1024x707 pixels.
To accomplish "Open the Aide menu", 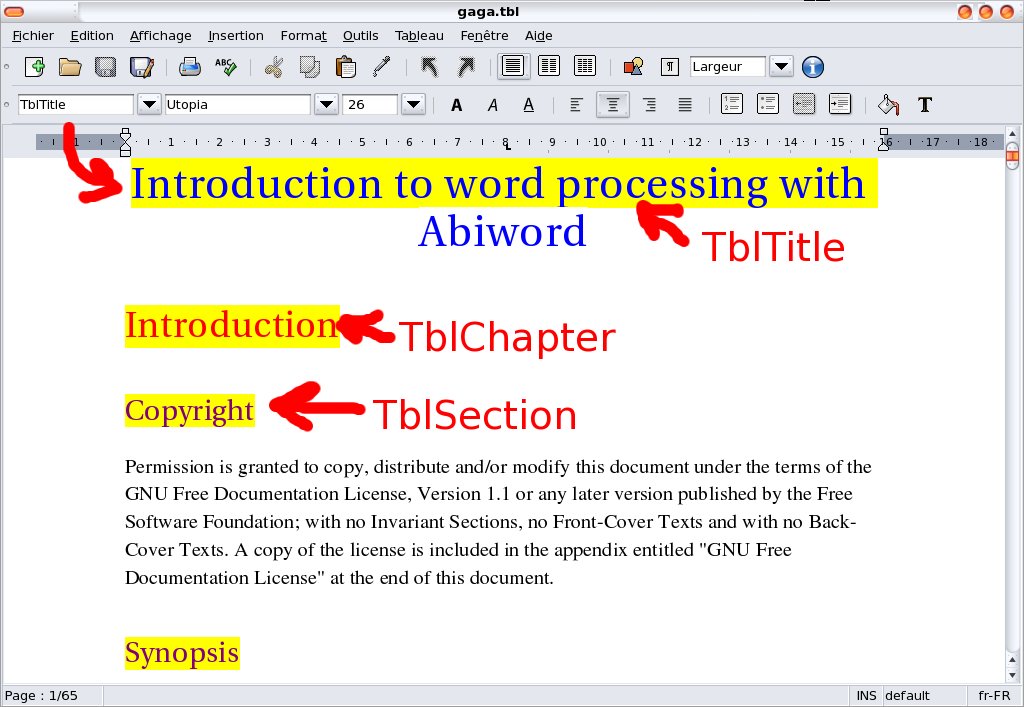I will 538,36.
